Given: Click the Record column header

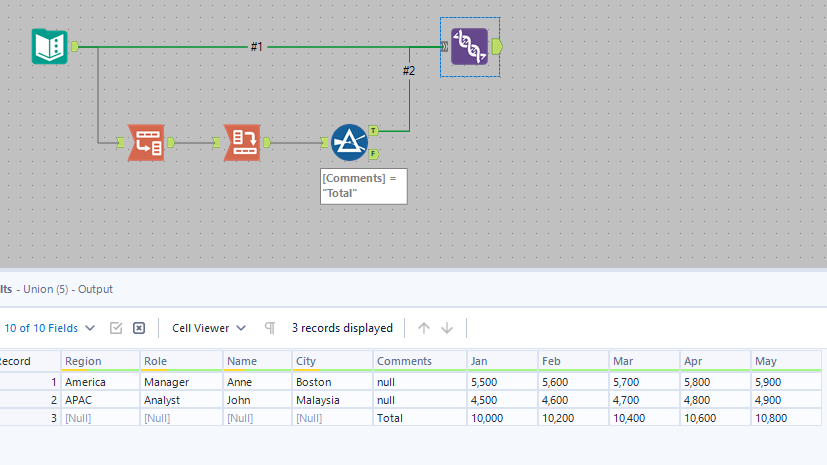Looking at the screenshot, I should coord(30,361).
